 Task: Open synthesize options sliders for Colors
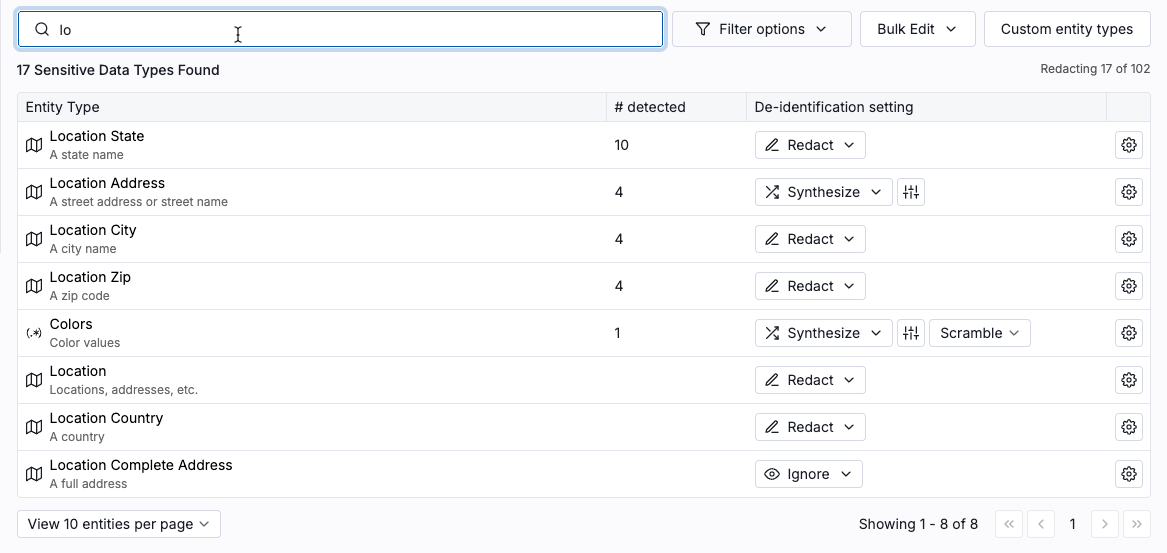(910, 333)
